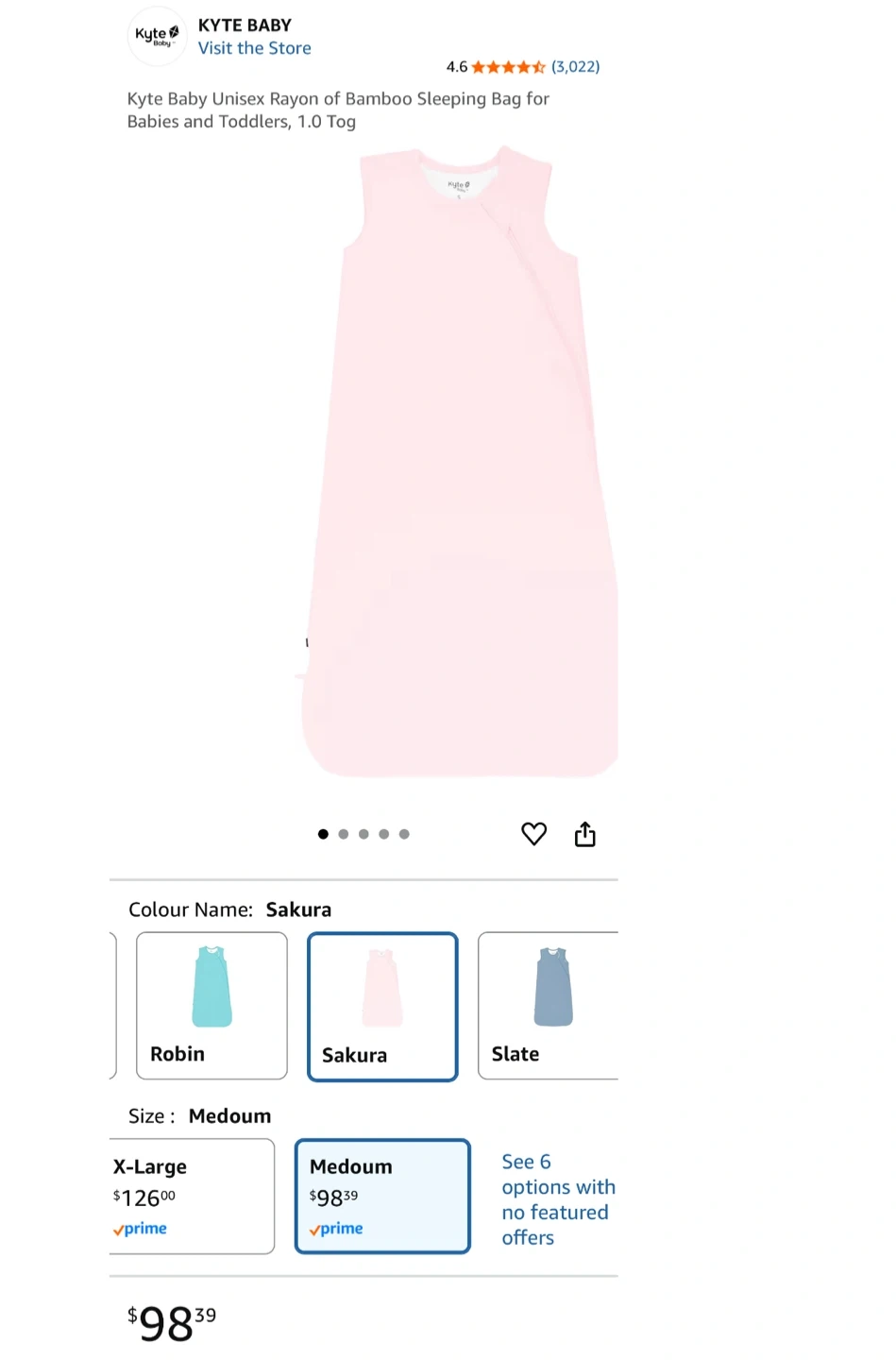The height and width of the screenshot is (1360, 896).
Task: Choose the Medoum size option
Action: [382, 1197]
